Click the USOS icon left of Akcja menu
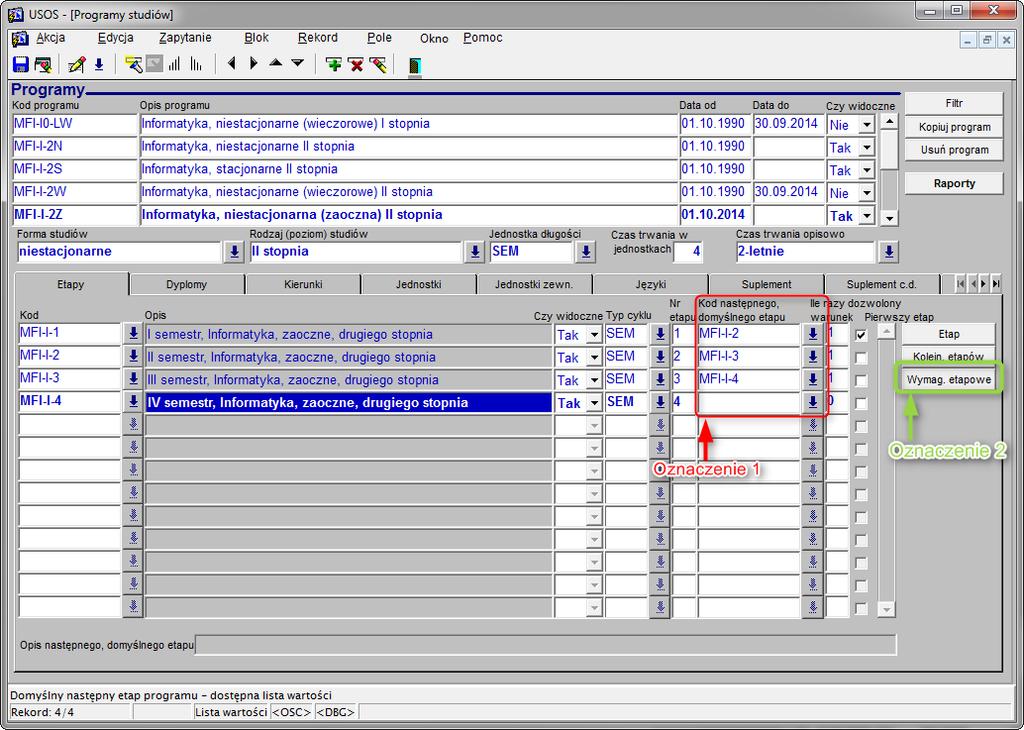Screen dimensions: 1024x730 point(20,39)
